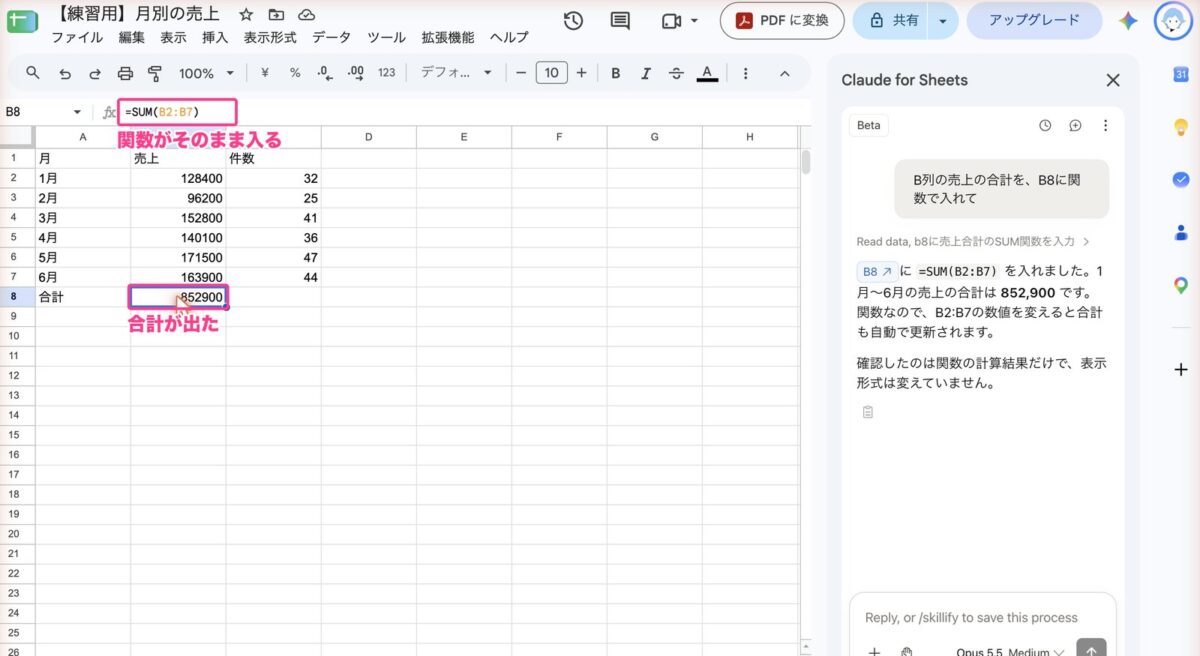The width and height of the screenshot is (1200, 656).
Task: Copy Claude's response with clipboard icon
Action: (x=868, y=412)
